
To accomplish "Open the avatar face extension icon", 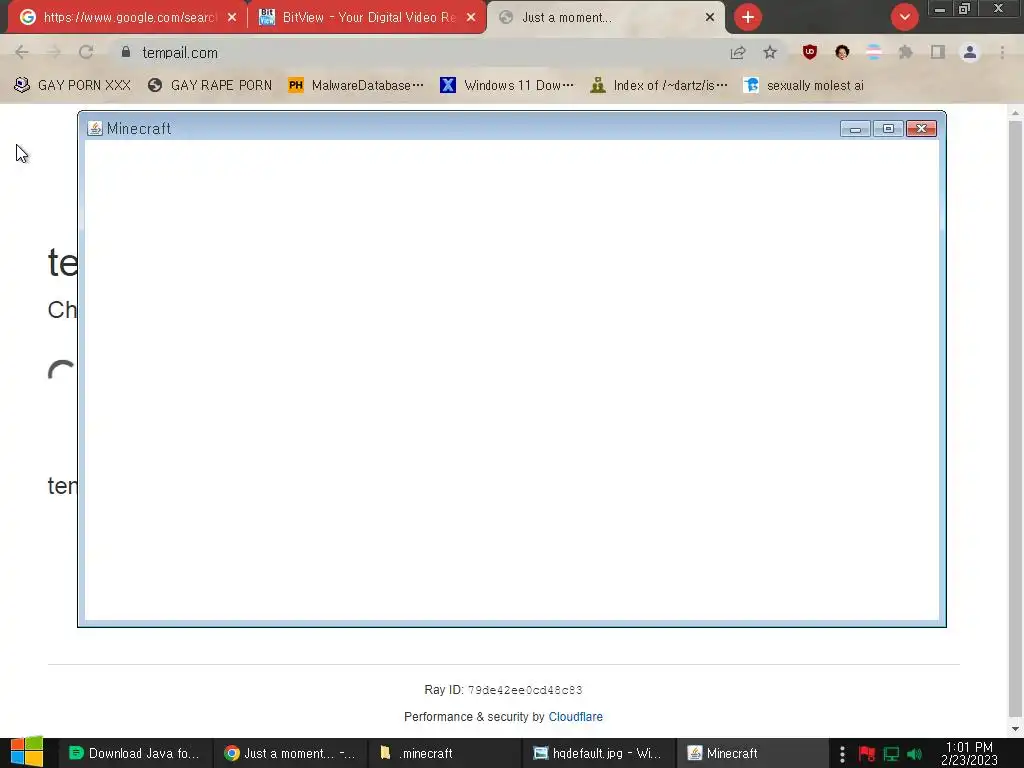I will (842, 52).
